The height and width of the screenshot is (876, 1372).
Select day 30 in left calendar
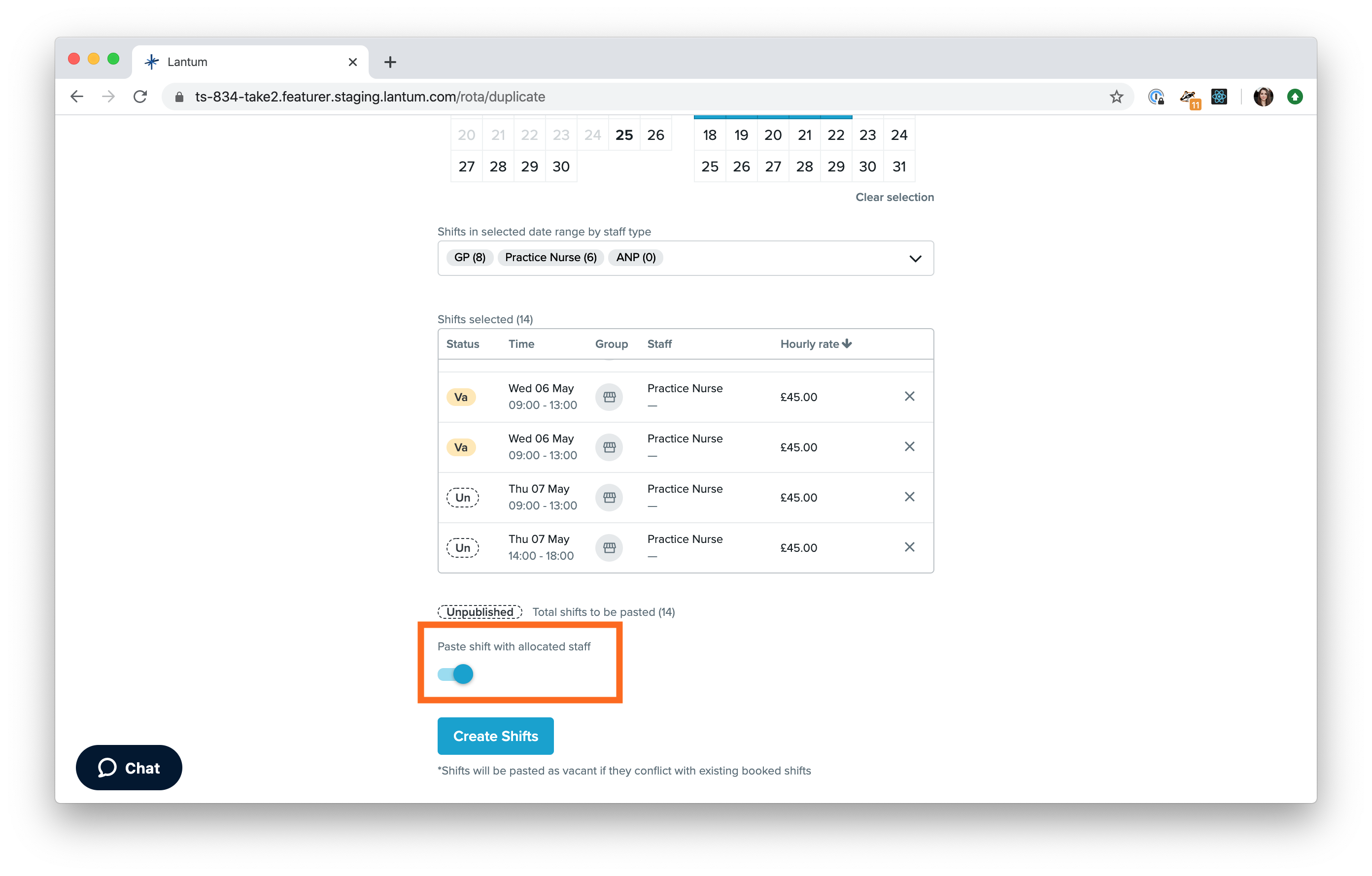[x=561, y=167]
